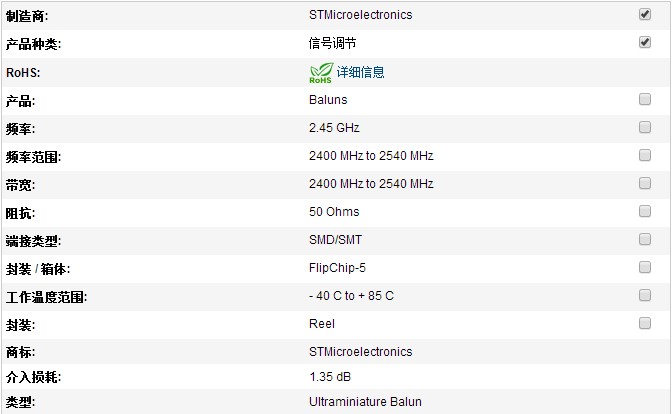672x414 pixels.
Task: Tick the 端接类型 SMD/SMT checkbox
Action: tap(645, 239)
